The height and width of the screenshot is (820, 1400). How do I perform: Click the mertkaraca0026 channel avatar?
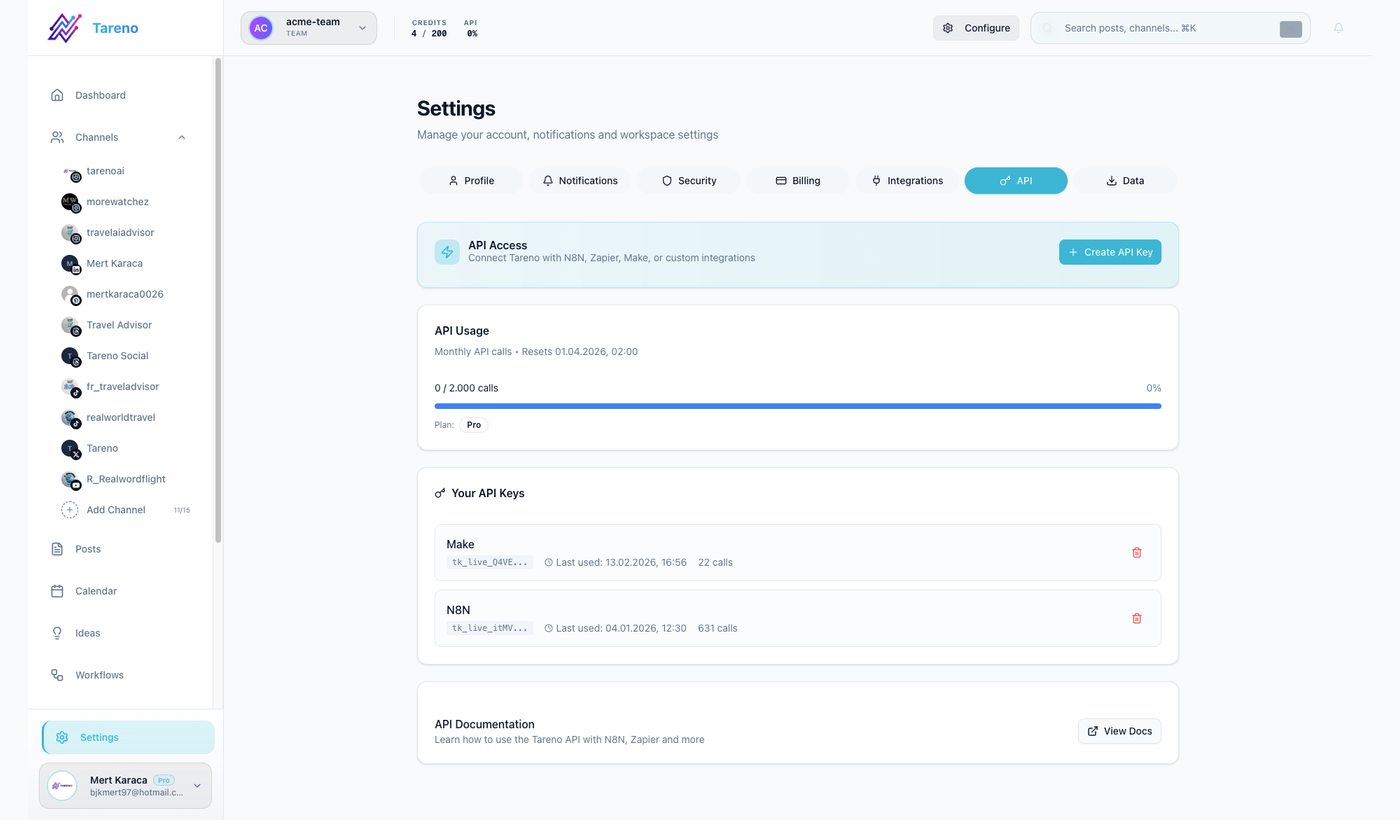click(70, 295)
